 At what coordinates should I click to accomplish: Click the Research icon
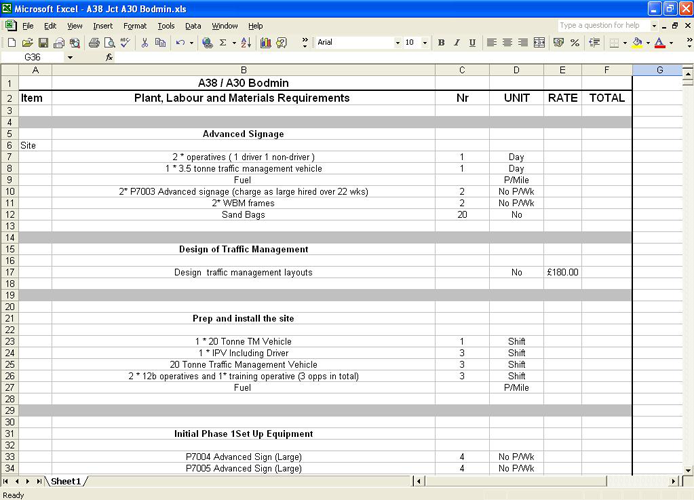[x=75, y=42]
